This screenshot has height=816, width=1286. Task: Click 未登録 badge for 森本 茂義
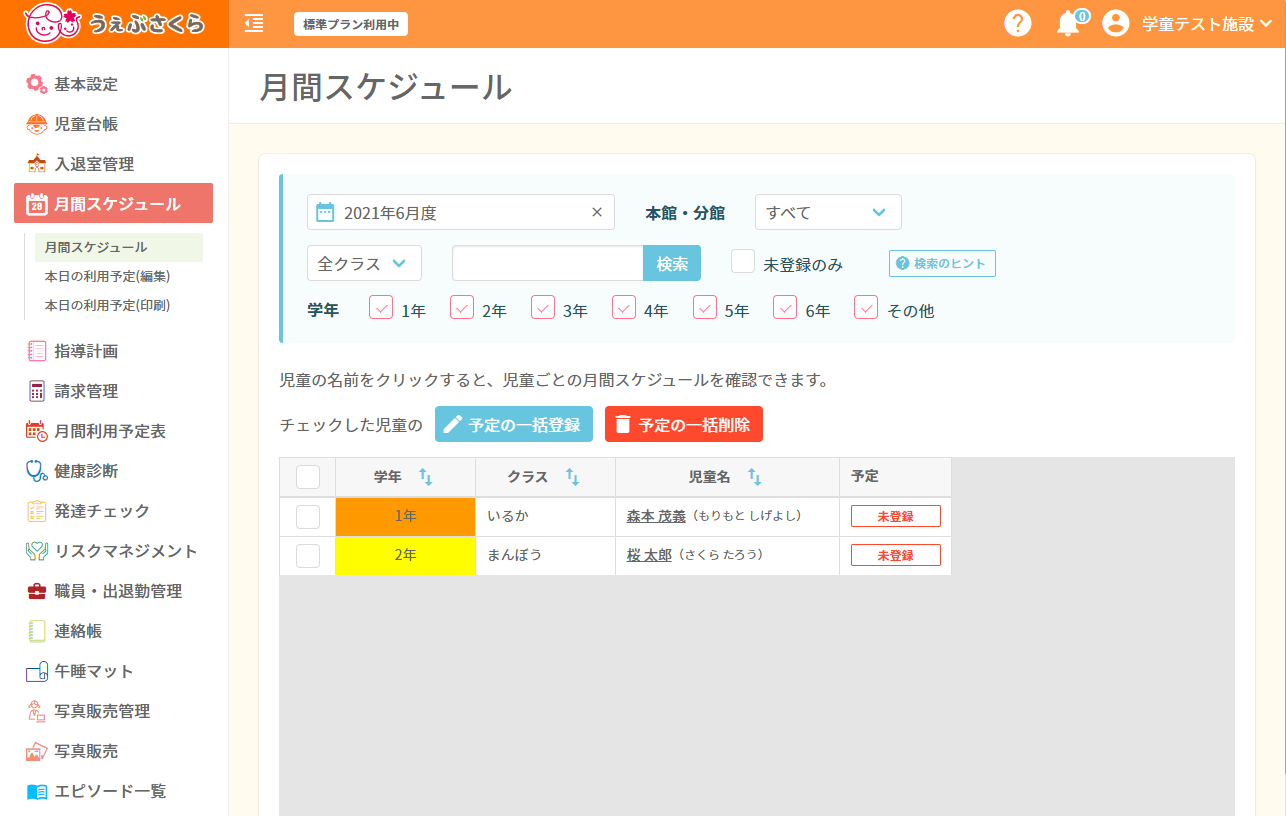tap(896, 516)
